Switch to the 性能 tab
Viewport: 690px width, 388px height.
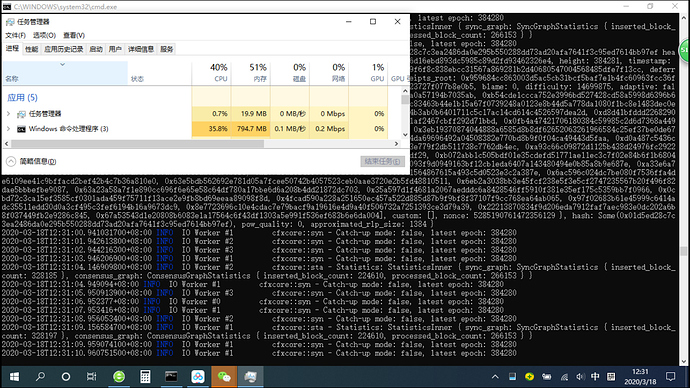[31, 49]
